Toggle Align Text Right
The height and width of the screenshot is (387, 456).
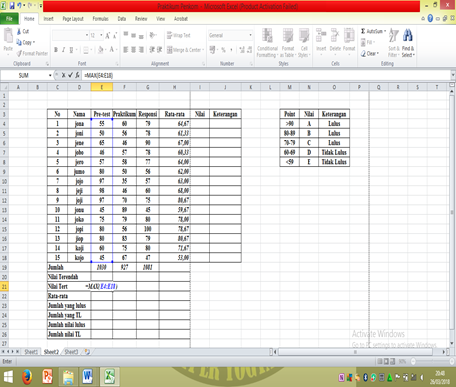pos(141,50)
